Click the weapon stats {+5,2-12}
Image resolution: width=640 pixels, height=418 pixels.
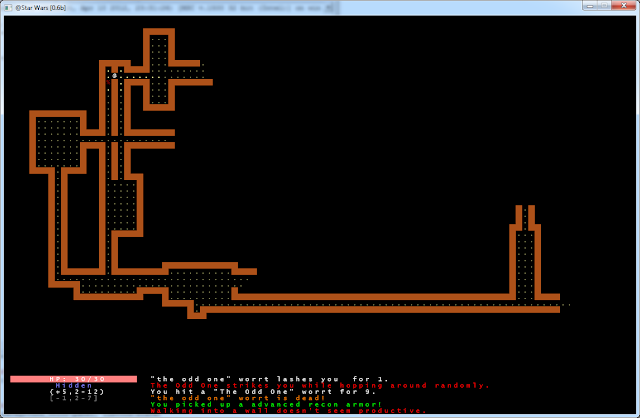[77, 392]
